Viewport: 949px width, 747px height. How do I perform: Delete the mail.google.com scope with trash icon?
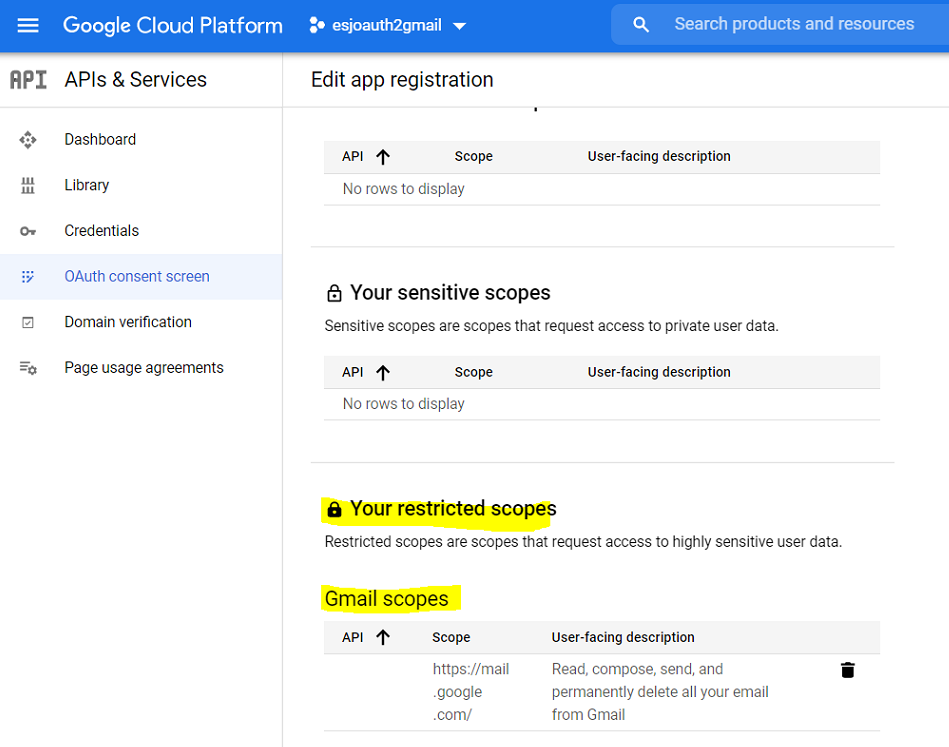(x=847, y=670)
